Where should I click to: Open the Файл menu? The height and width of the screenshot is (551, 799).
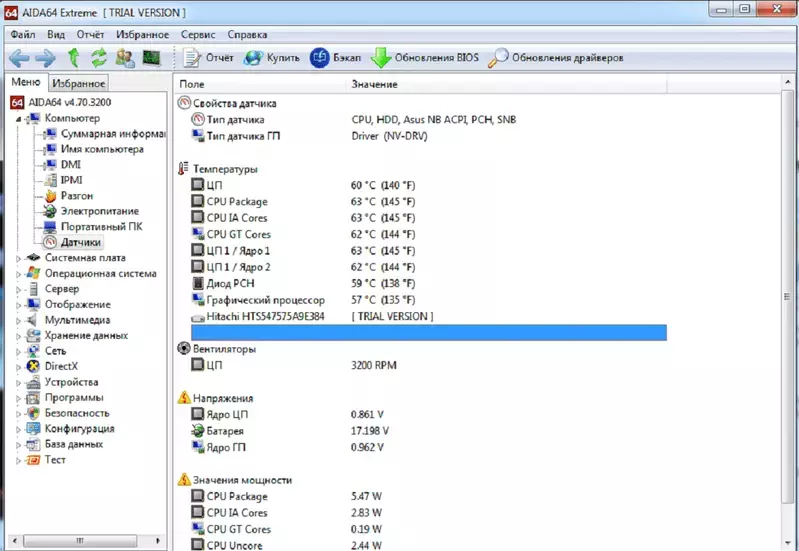coord(23,35)
